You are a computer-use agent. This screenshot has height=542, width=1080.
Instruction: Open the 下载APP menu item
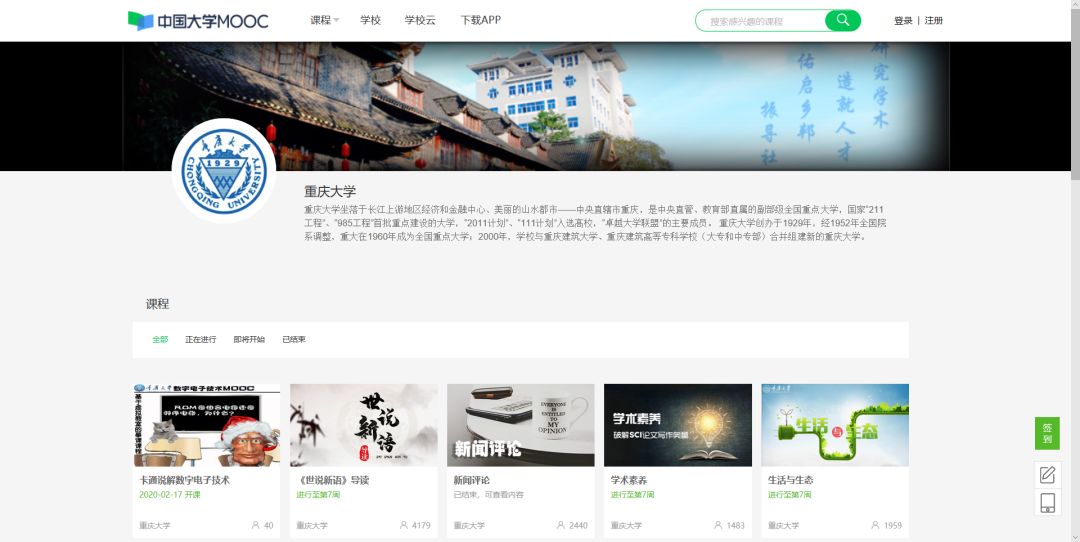(481, 20)
